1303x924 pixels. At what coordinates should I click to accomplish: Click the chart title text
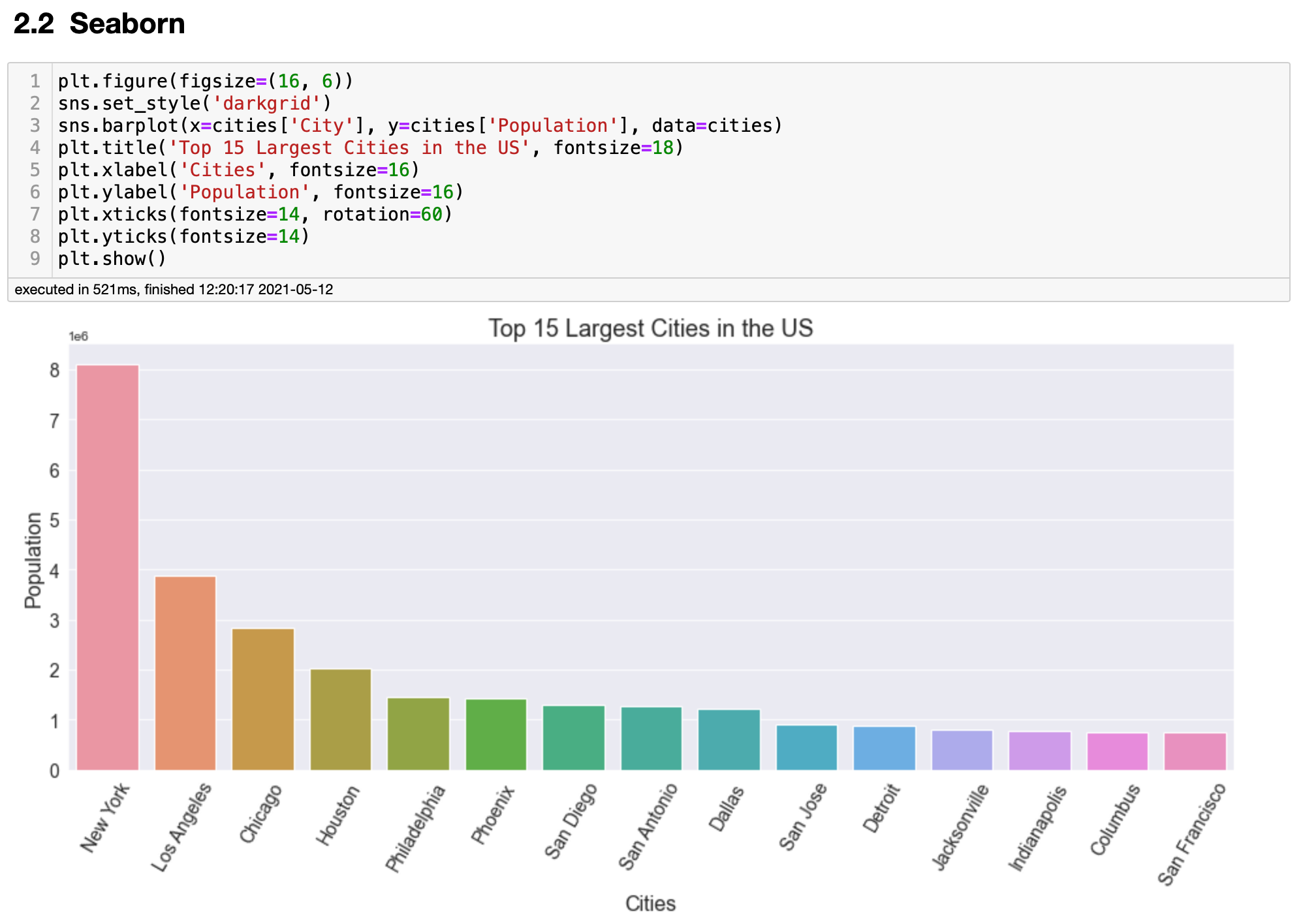[650, 328]
